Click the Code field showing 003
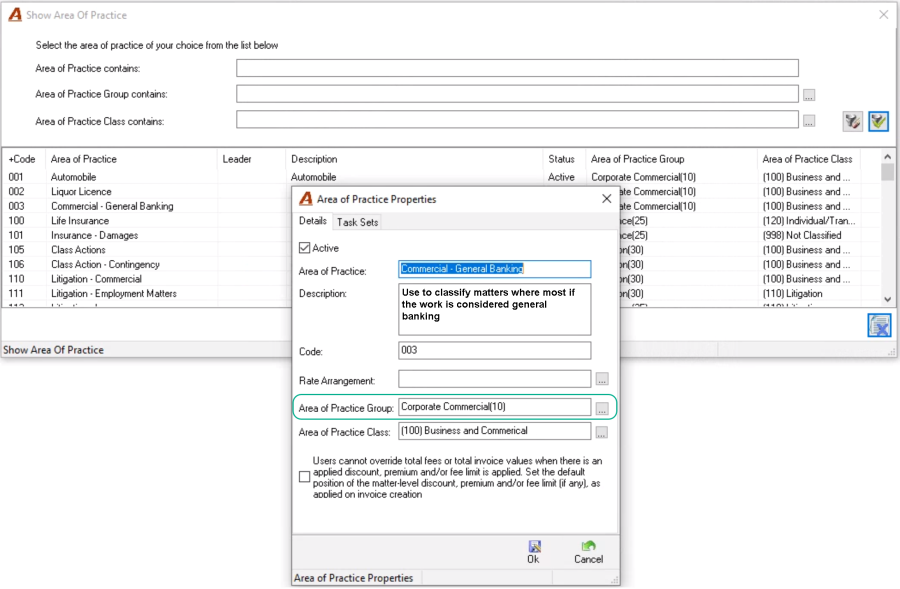The height and width of the screenshot is (589, 900). pos(494,351)
